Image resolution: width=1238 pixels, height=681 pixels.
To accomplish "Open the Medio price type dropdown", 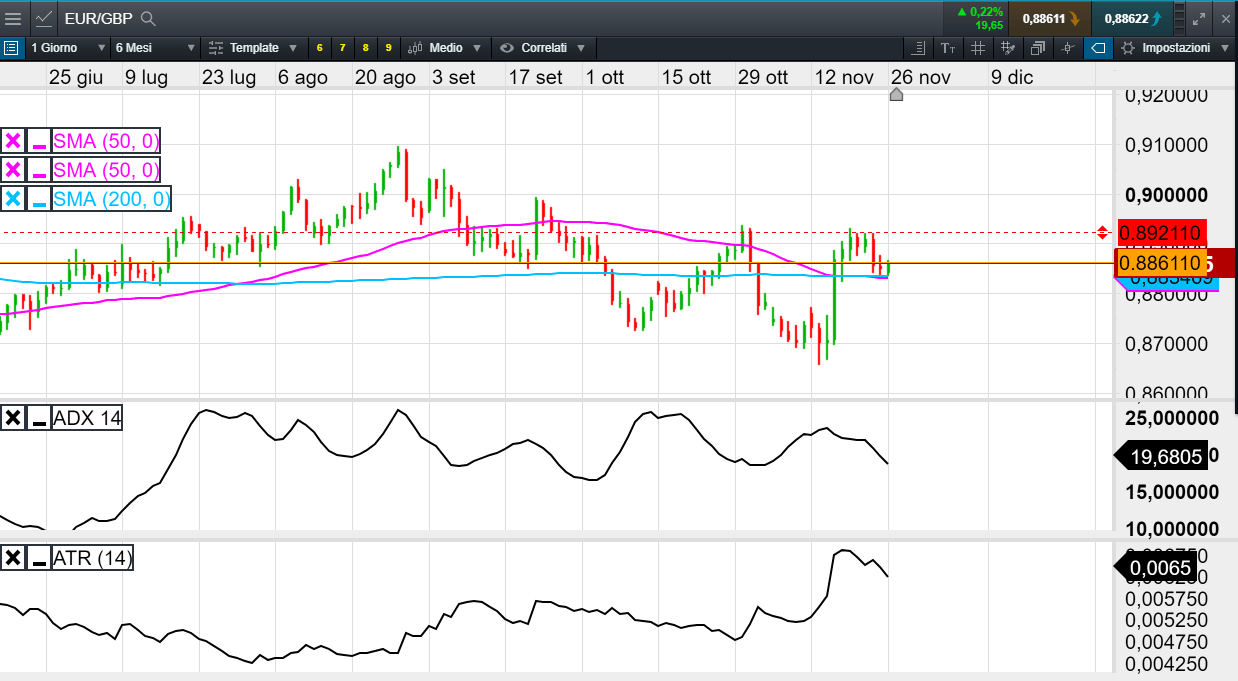I will (445, 47).
